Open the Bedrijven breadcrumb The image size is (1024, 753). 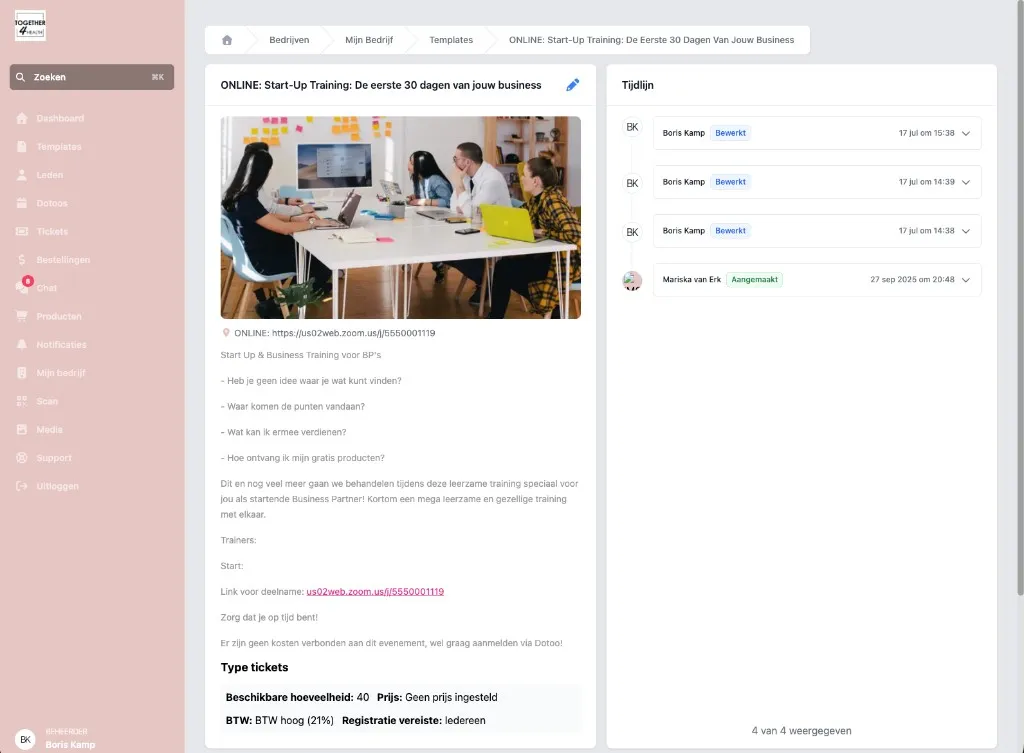coord(289,40)
